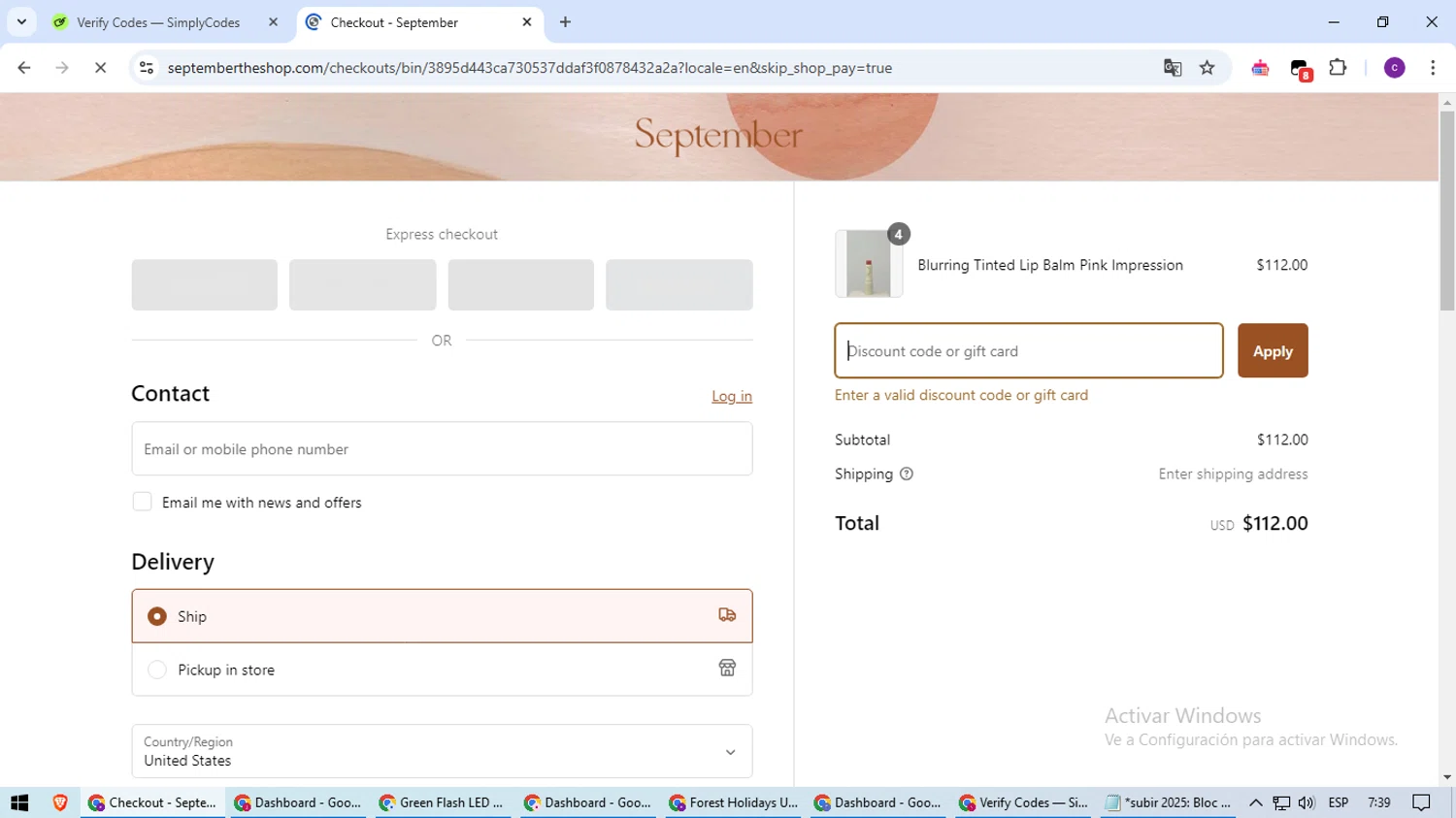
Task: Click the page vertical scrollbar thumb
Action: tap(1447, 211)
